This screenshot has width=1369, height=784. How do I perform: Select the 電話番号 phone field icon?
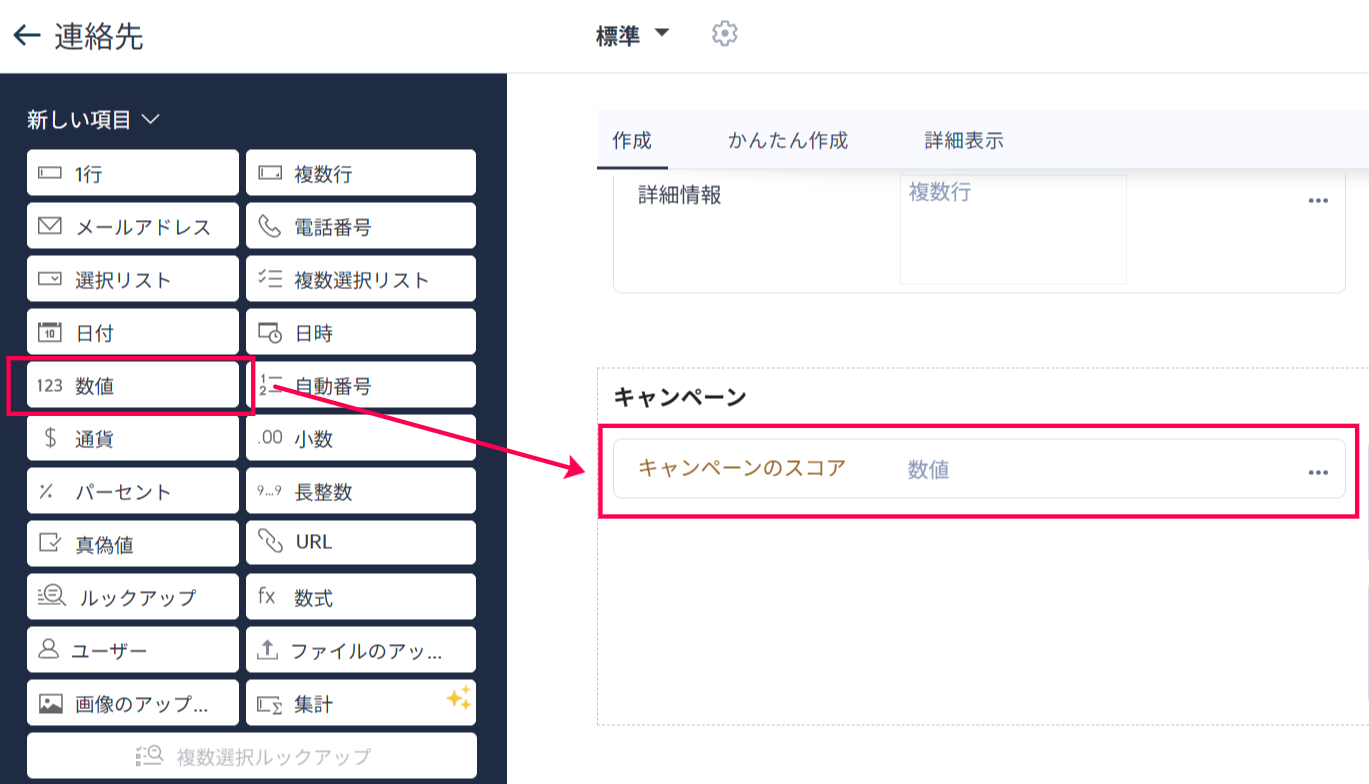tap(269, 226)
